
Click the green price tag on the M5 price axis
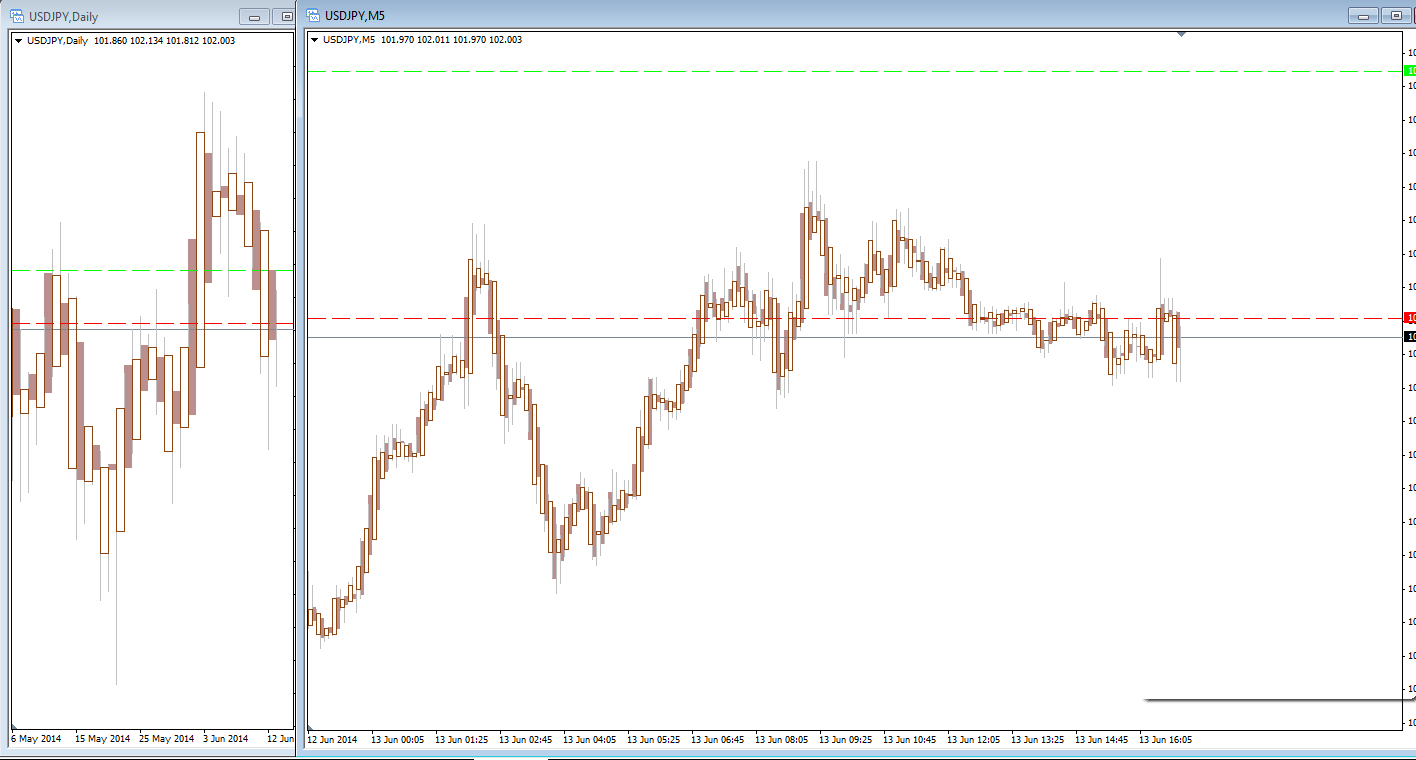(1410, 71)
